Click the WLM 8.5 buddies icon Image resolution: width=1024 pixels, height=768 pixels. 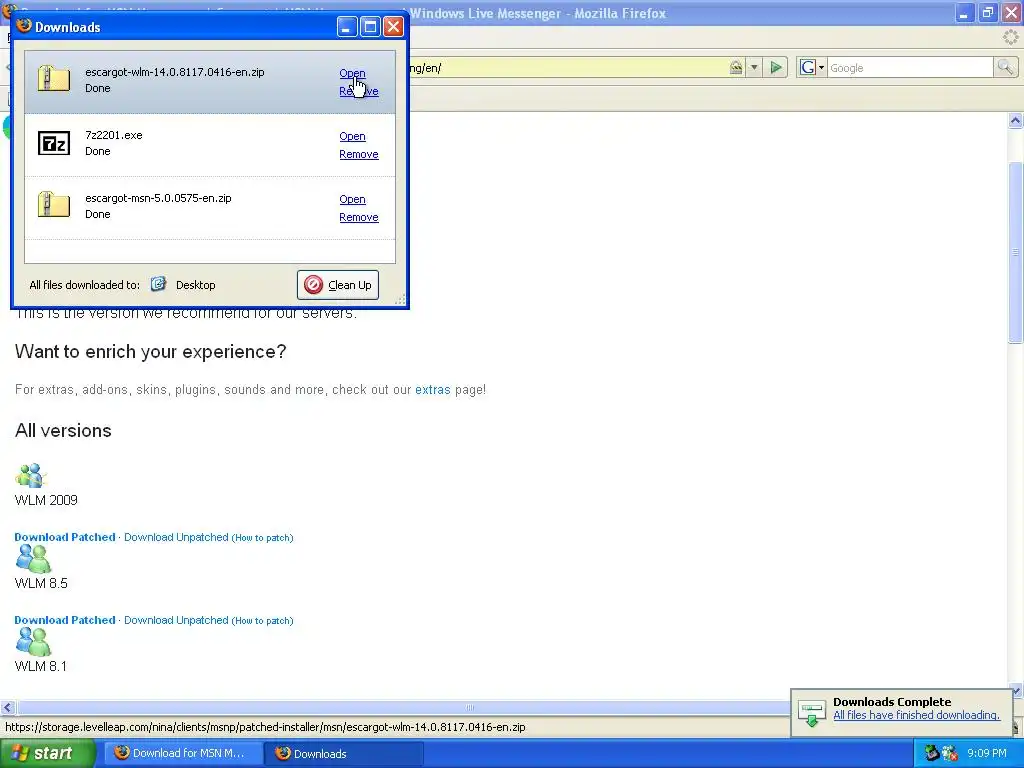tap(33, 559)
